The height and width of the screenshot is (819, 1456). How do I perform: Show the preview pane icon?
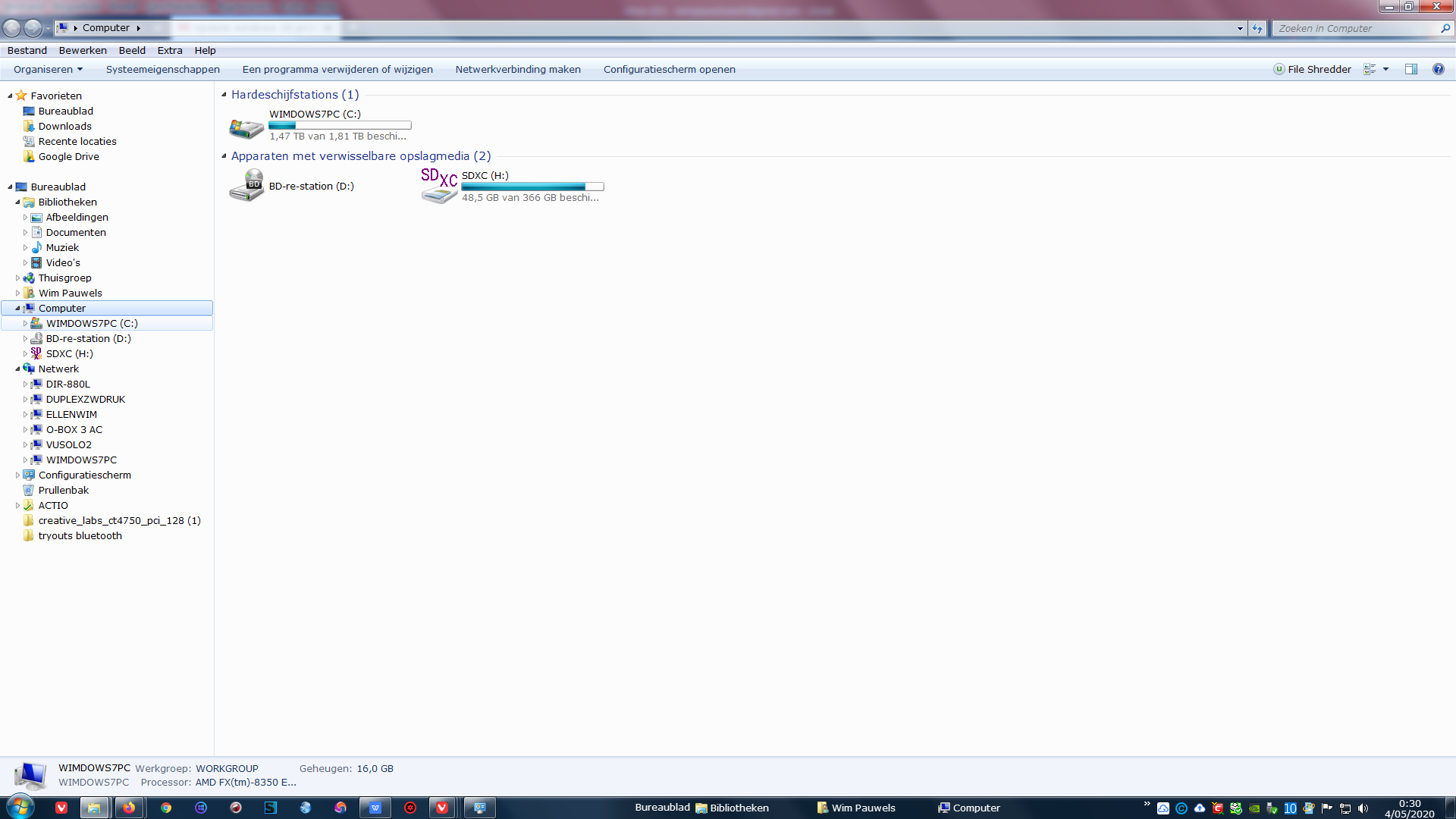(1411, 69)
